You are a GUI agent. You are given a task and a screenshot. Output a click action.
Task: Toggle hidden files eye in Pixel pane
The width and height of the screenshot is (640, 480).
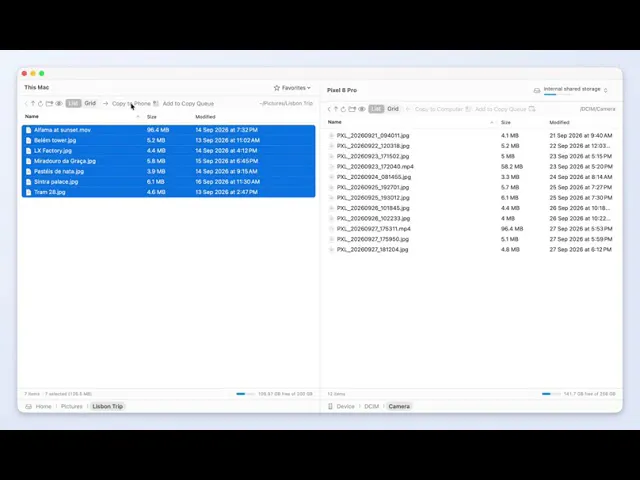click(x=362, y=109)
